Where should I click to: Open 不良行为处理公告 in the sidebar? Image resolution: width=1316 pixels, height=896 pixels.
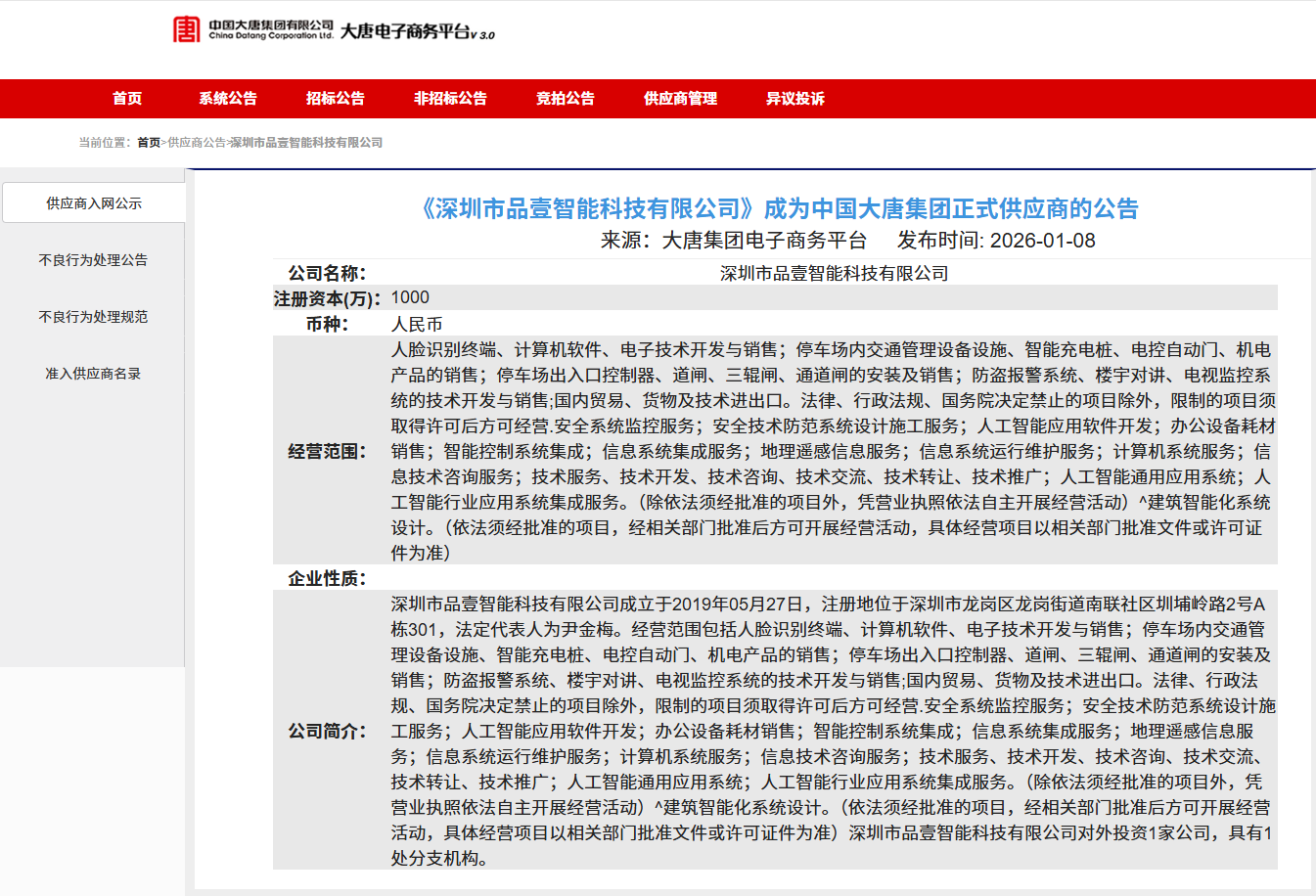pyautogui.click(x=93, y=260)
